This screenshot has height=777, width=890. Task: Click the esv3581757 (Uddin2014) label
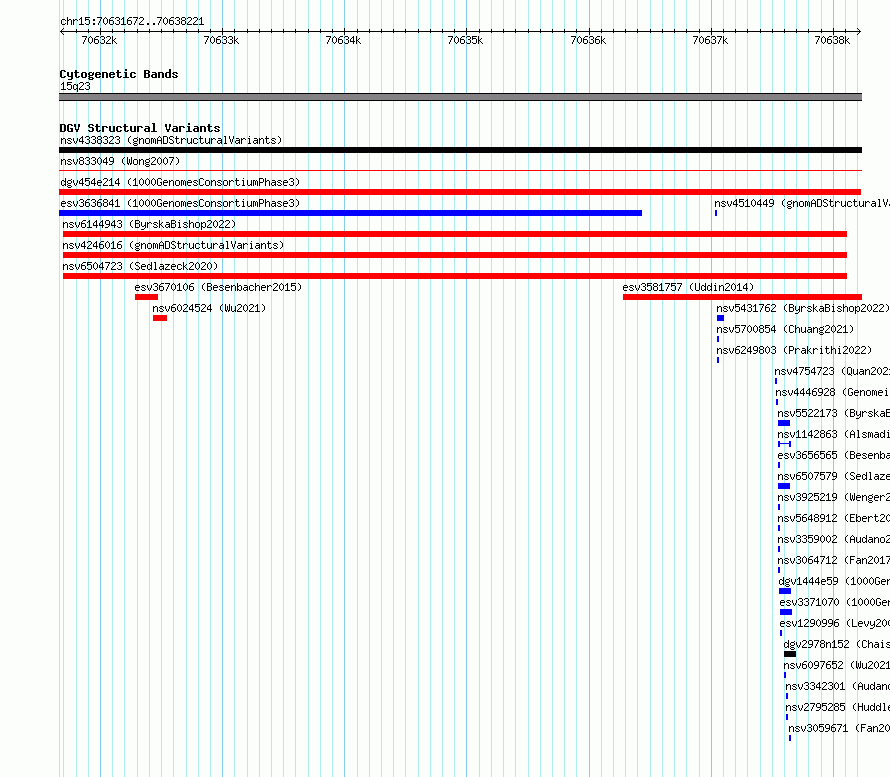tap(689, 287)
